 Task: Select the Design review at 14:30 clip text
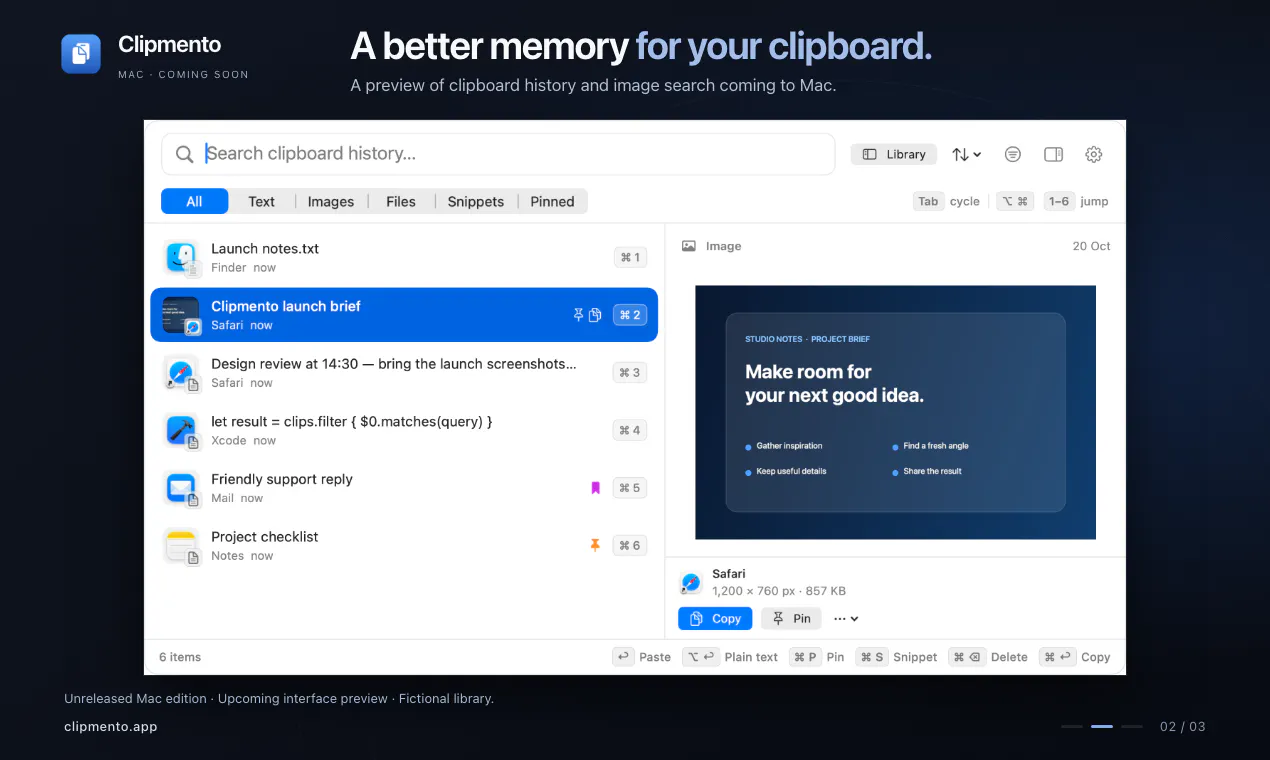pyautogui.click(x=394, y=364)
